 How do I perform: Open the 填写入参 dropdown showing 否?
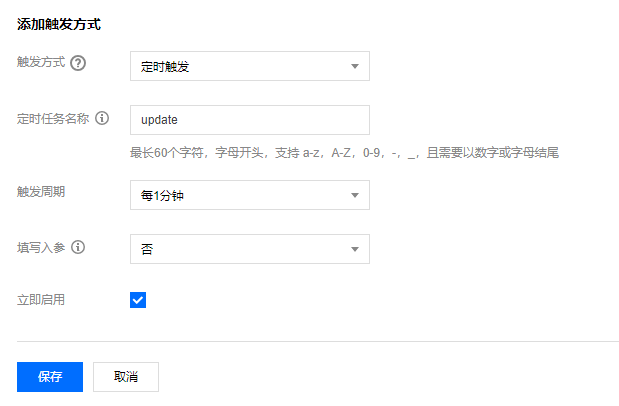[x=250, y=249]
